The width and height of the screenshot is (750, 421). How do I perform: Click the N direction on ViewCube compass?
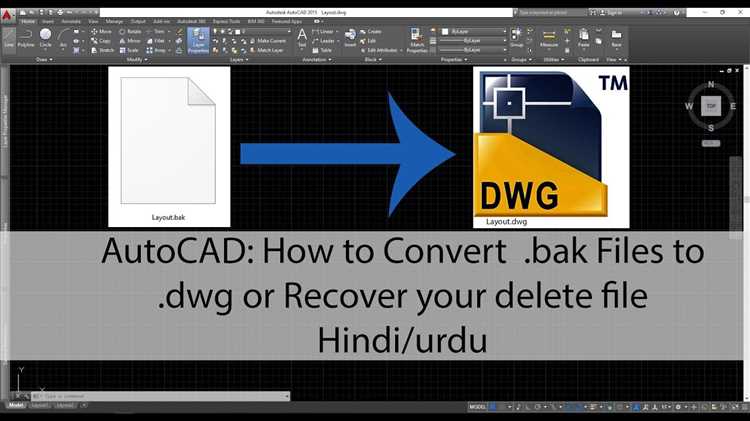[711, 85]
